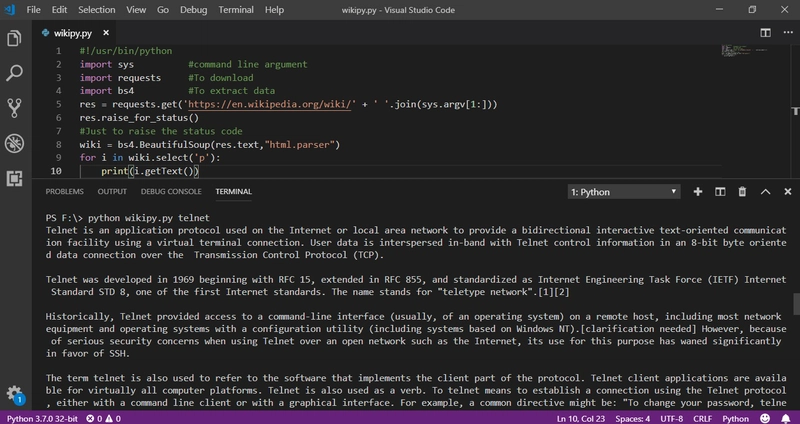This screenshot has height=424, width=800.
Task: Switch to the PROBLEMS panel tab
Action: click(x=64, y=191)
